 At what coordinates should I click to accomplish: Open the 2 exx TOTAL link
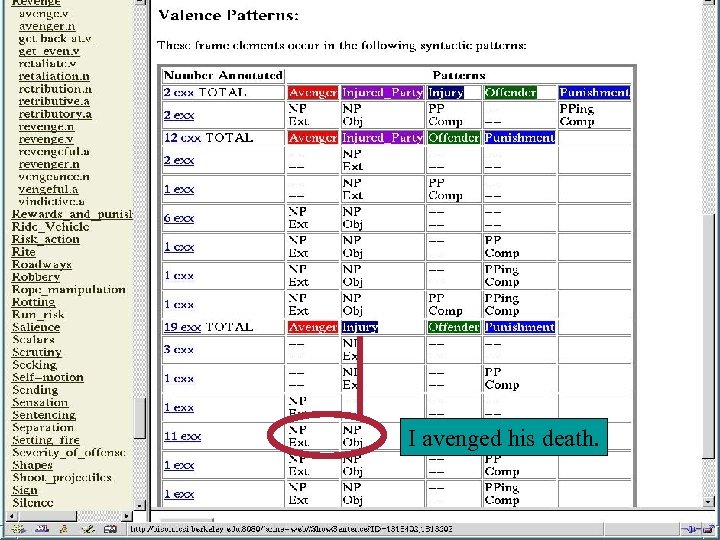point(205,92)
